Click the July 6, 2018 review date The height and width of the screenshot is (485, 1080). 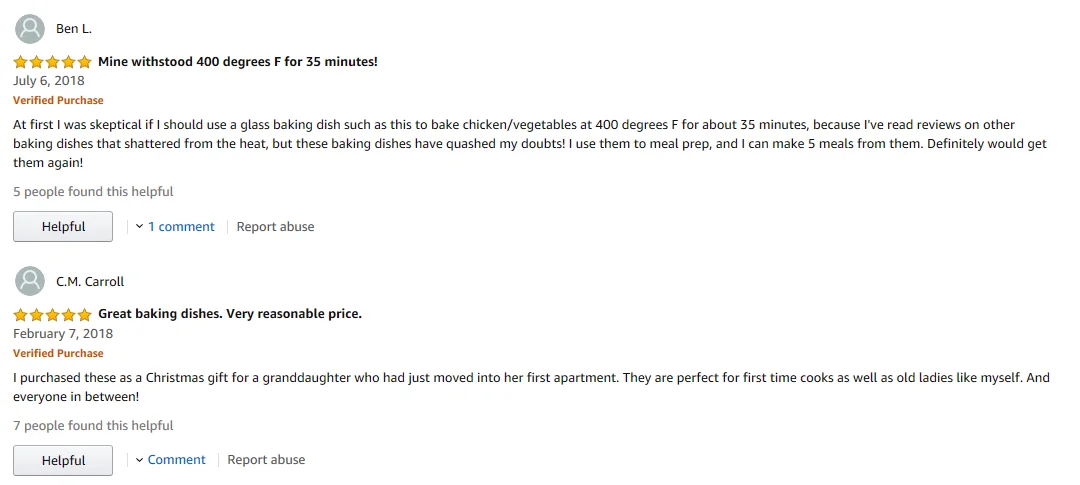[49, 81]
